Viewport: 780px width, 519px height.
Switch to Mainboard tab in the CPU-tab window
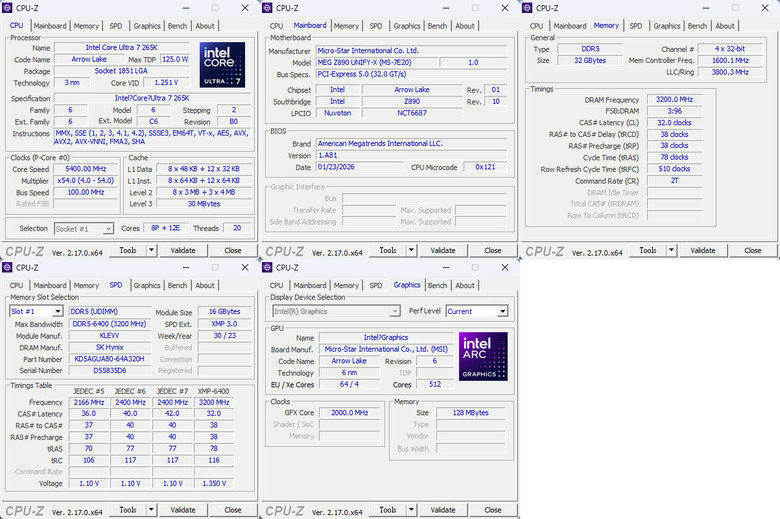coord(50,26)
